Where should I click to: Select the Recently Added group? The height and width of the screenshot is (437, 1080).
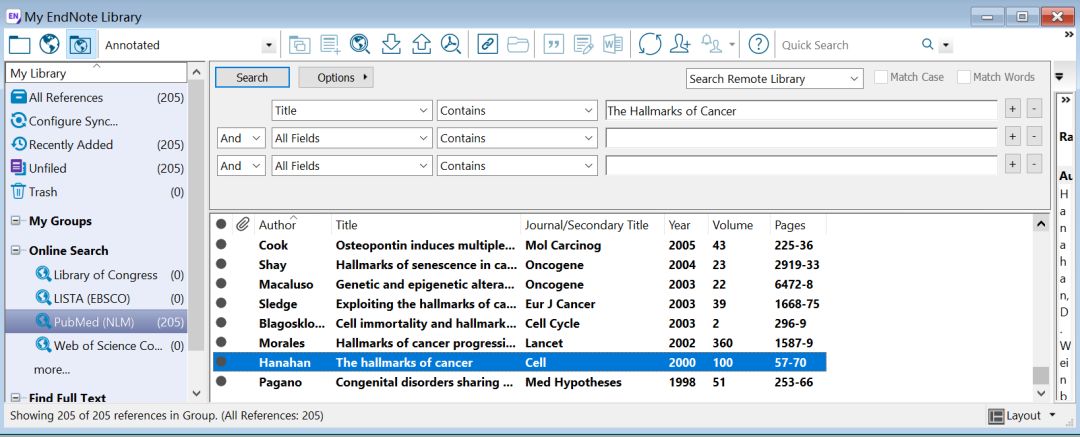[x=96, y=145]
